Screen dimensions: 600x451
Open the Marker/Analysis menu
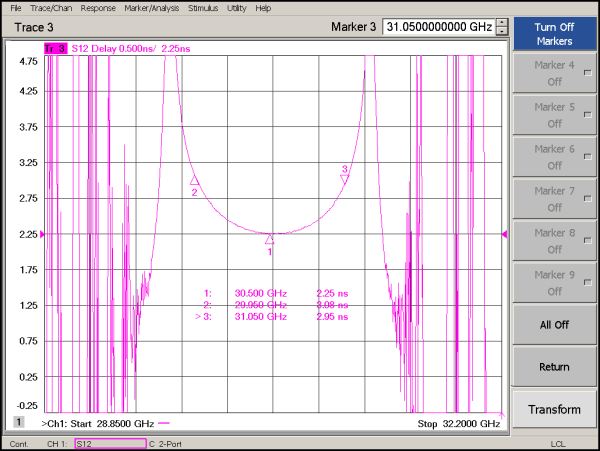pyautogui.click(x=151, y=8)
